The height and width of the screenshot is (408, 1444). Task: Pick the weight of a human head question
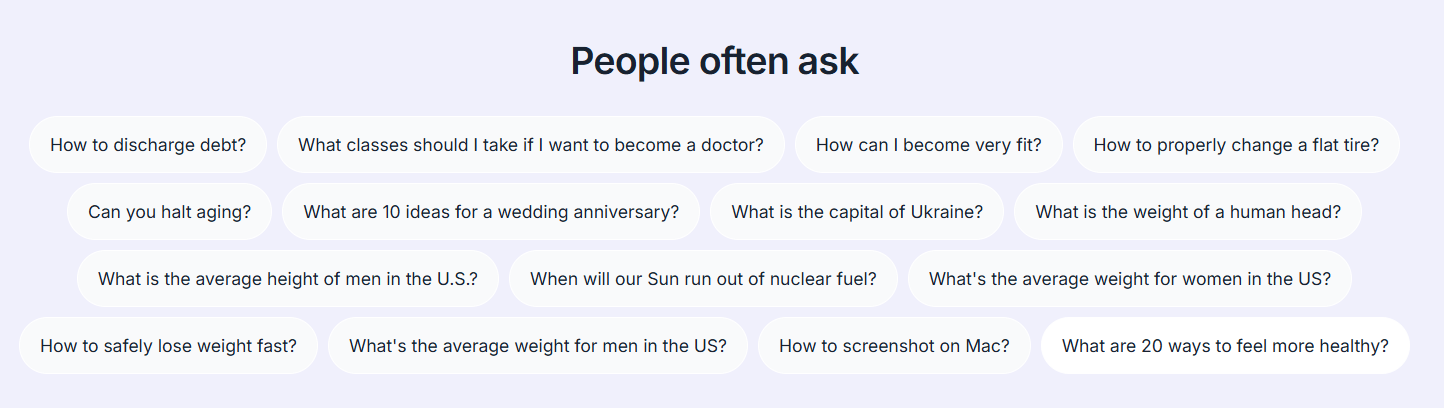pos(1187,212)
